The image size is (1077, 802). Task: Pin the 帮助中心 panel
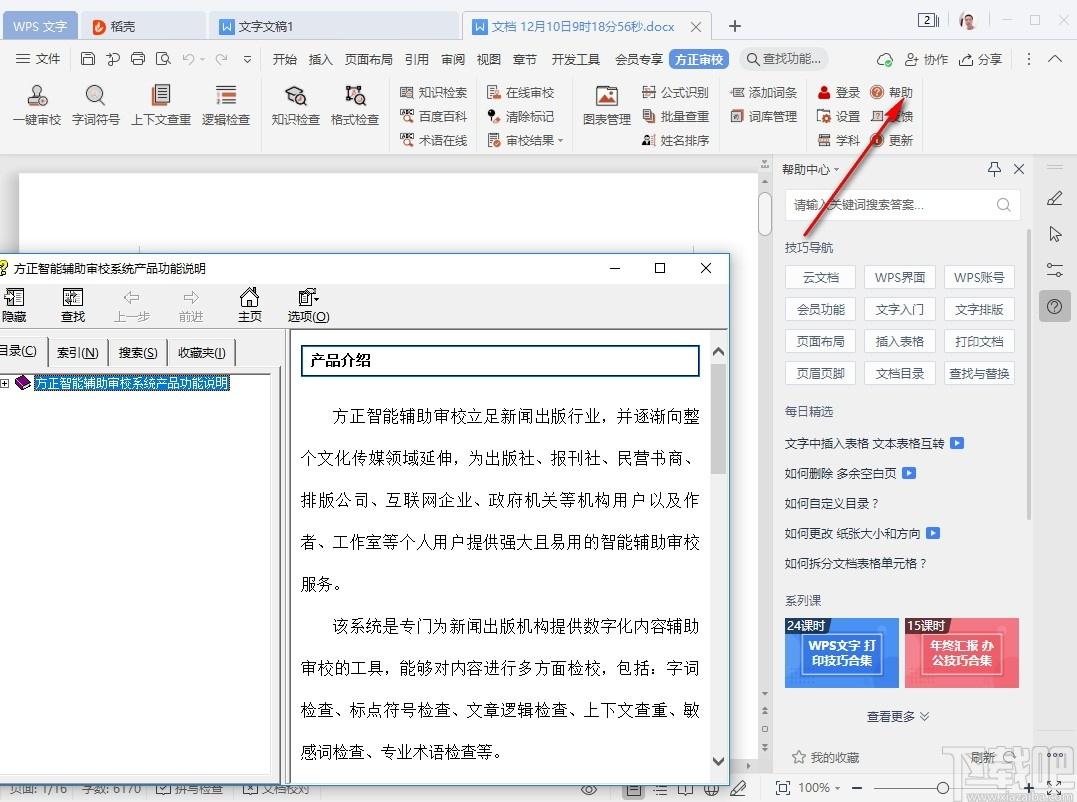[994, 169]
